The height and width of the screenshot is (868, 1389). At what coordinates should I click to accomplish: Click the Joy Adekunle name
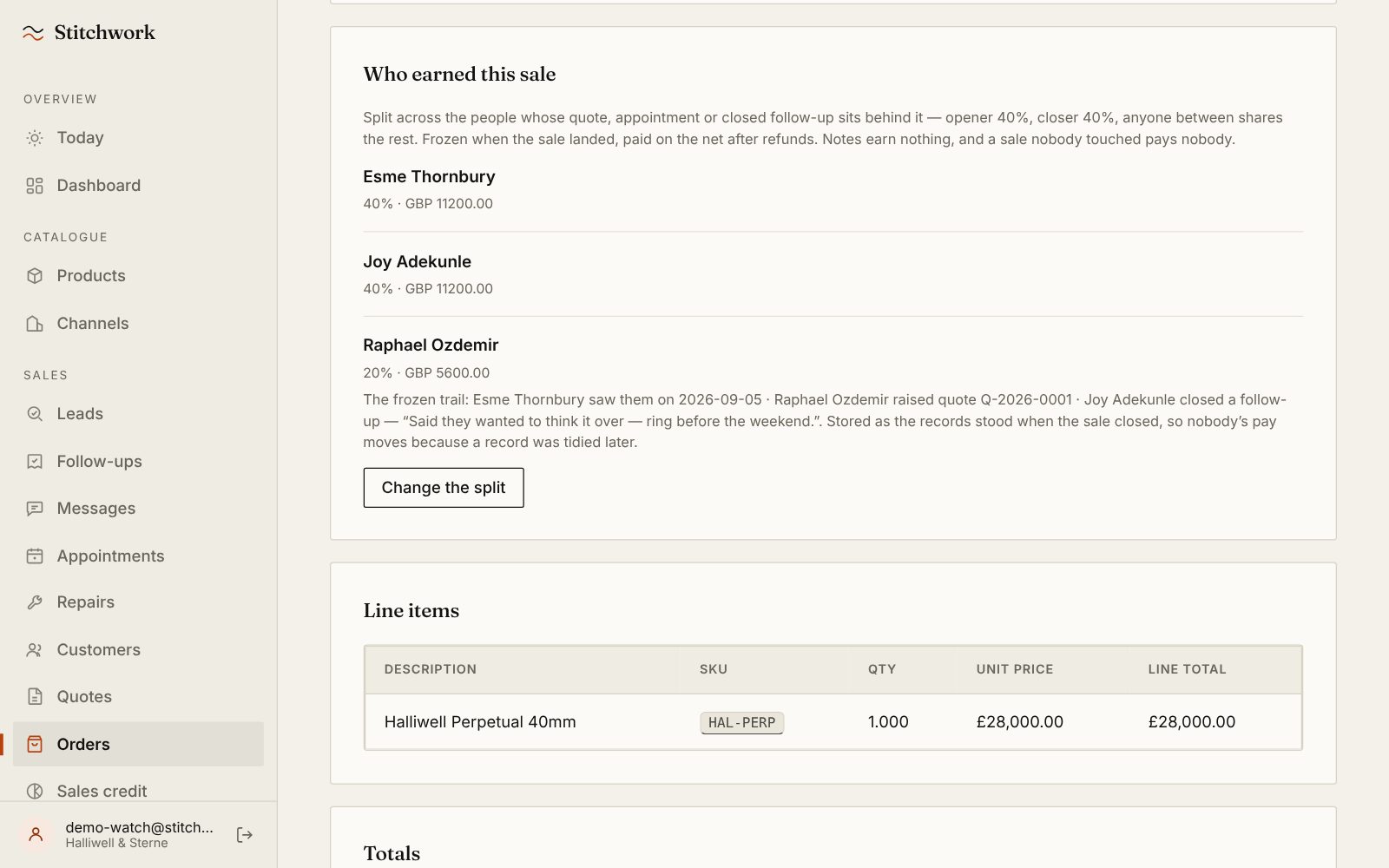(x=417, y=262)
